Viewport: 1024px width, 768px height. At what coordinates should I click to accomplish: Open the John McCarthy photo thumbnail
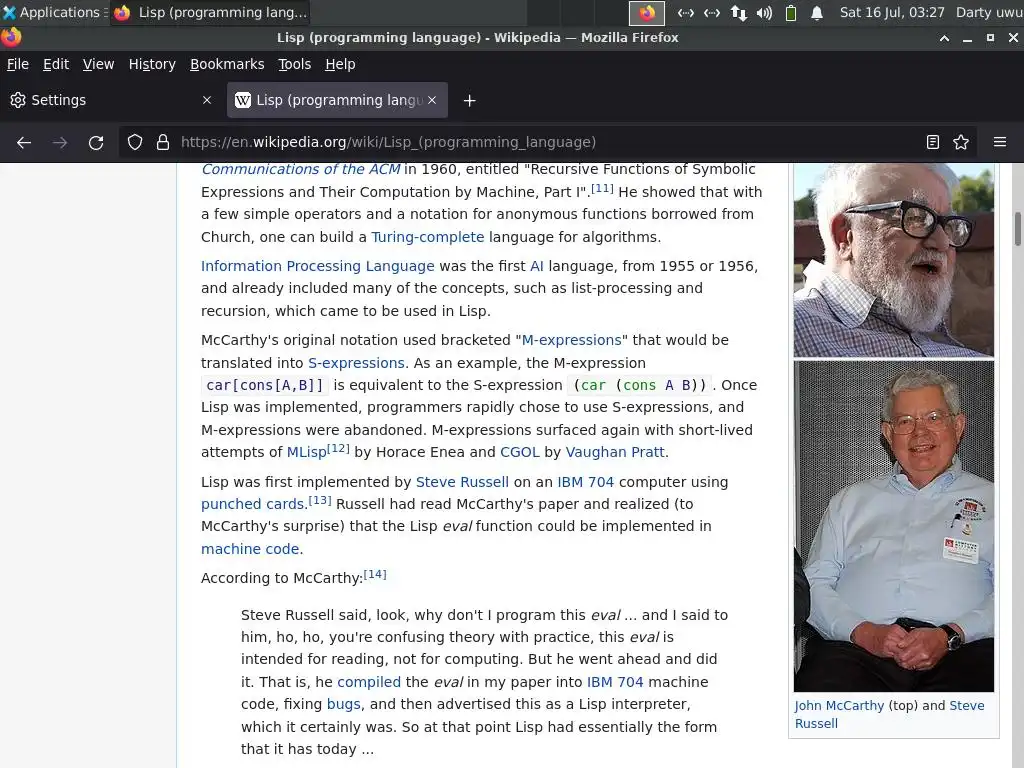[893, 260]
